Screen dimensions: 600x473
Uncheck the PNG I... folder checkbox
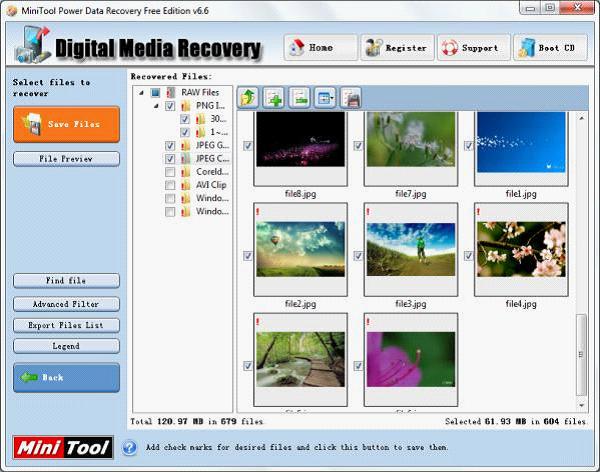click(x=170, y=106)
